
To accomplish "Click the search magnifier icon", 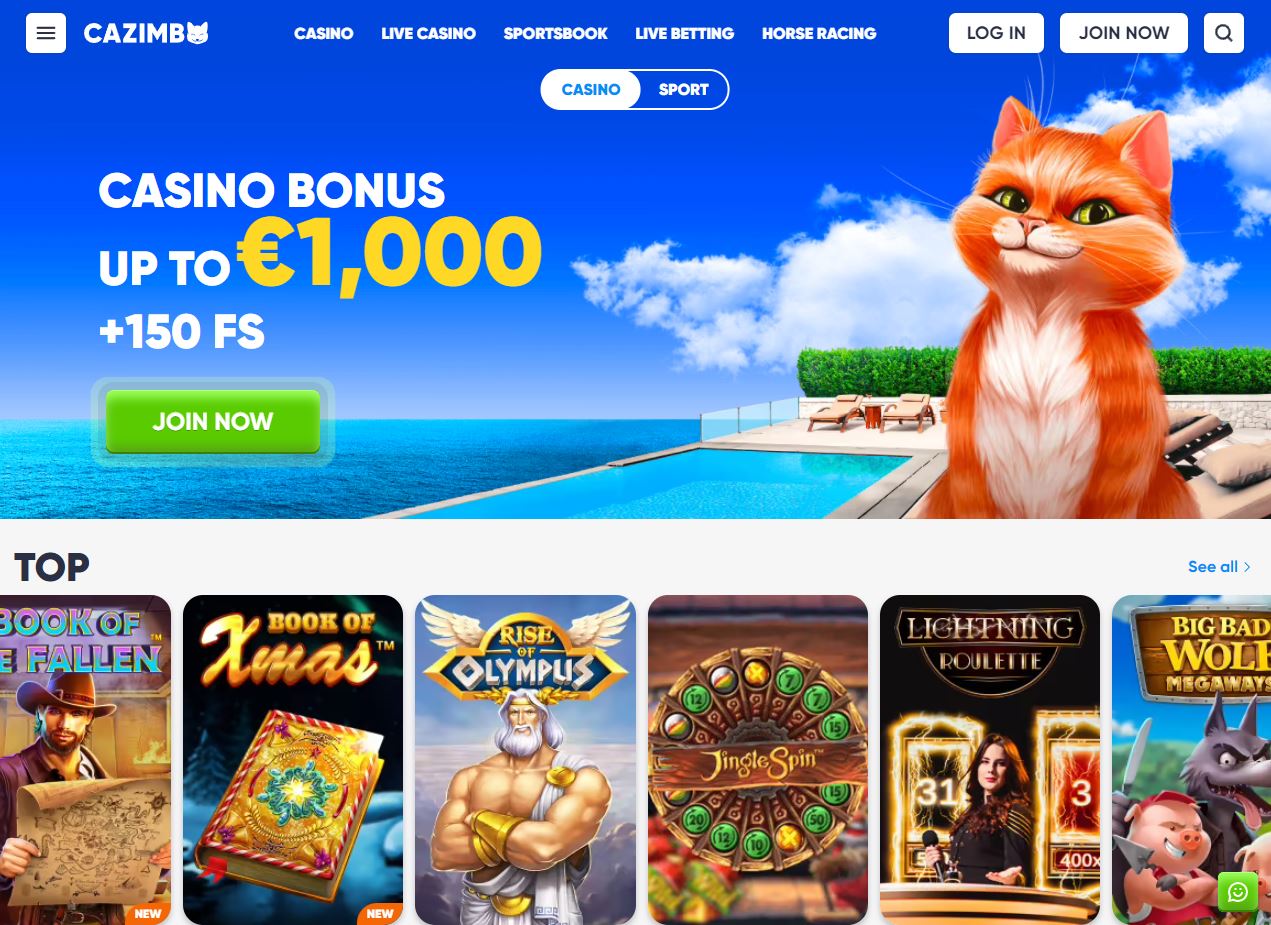I will click(x=1224, y=33).
